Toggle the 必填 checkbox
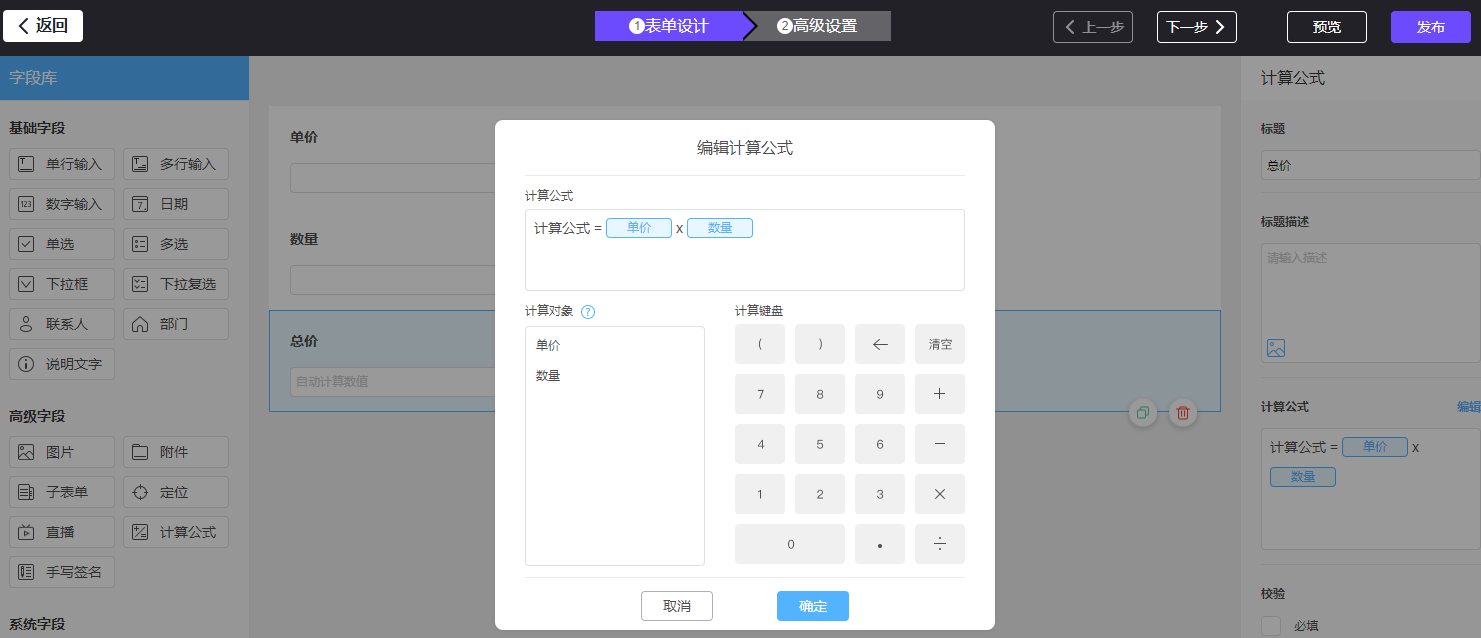Screen dimensions: 1481x638 (x=1271, y=626)
